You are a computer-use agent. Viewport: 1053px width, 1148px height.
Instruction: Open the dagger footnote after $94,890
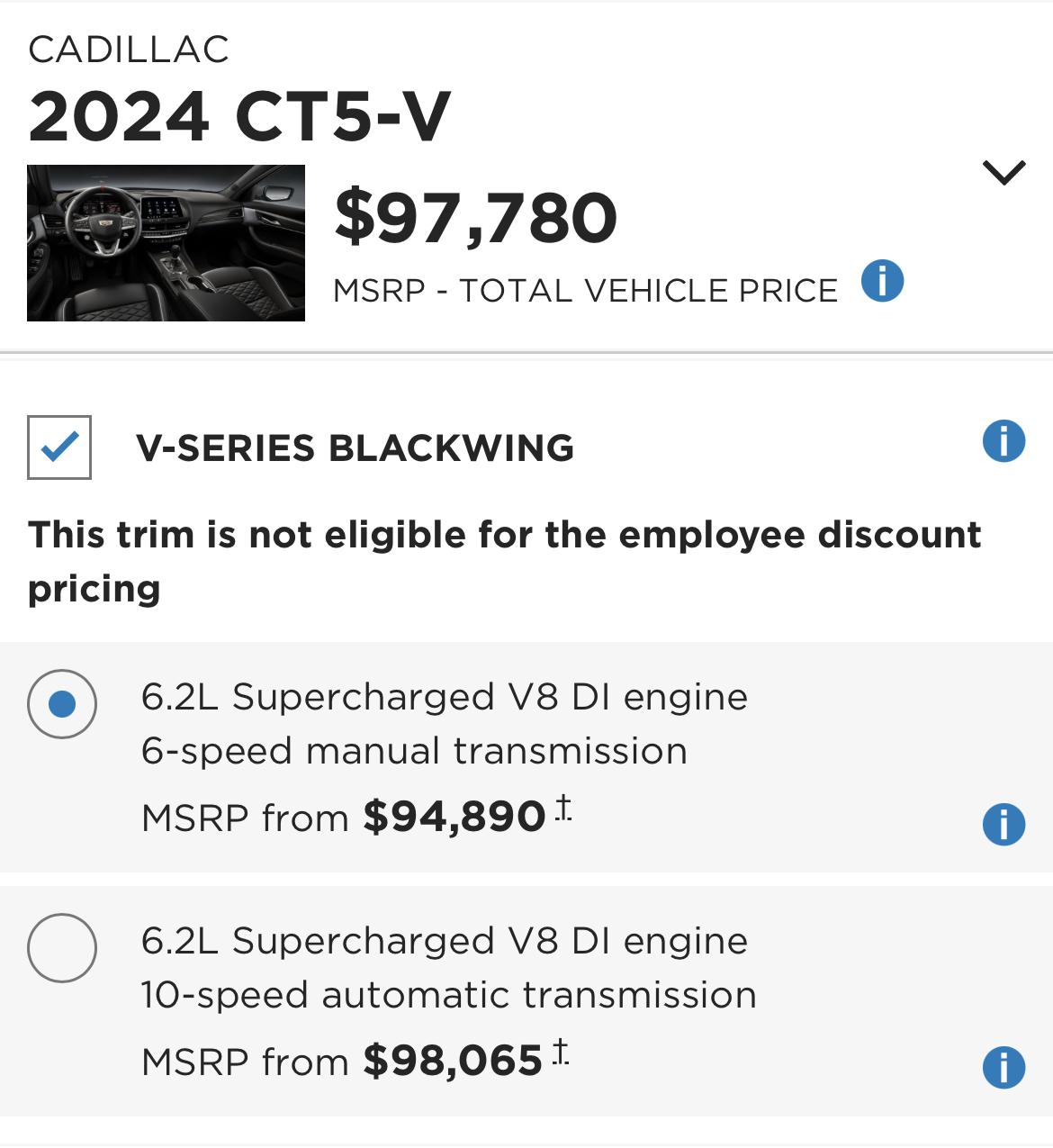tap(563, 808)
